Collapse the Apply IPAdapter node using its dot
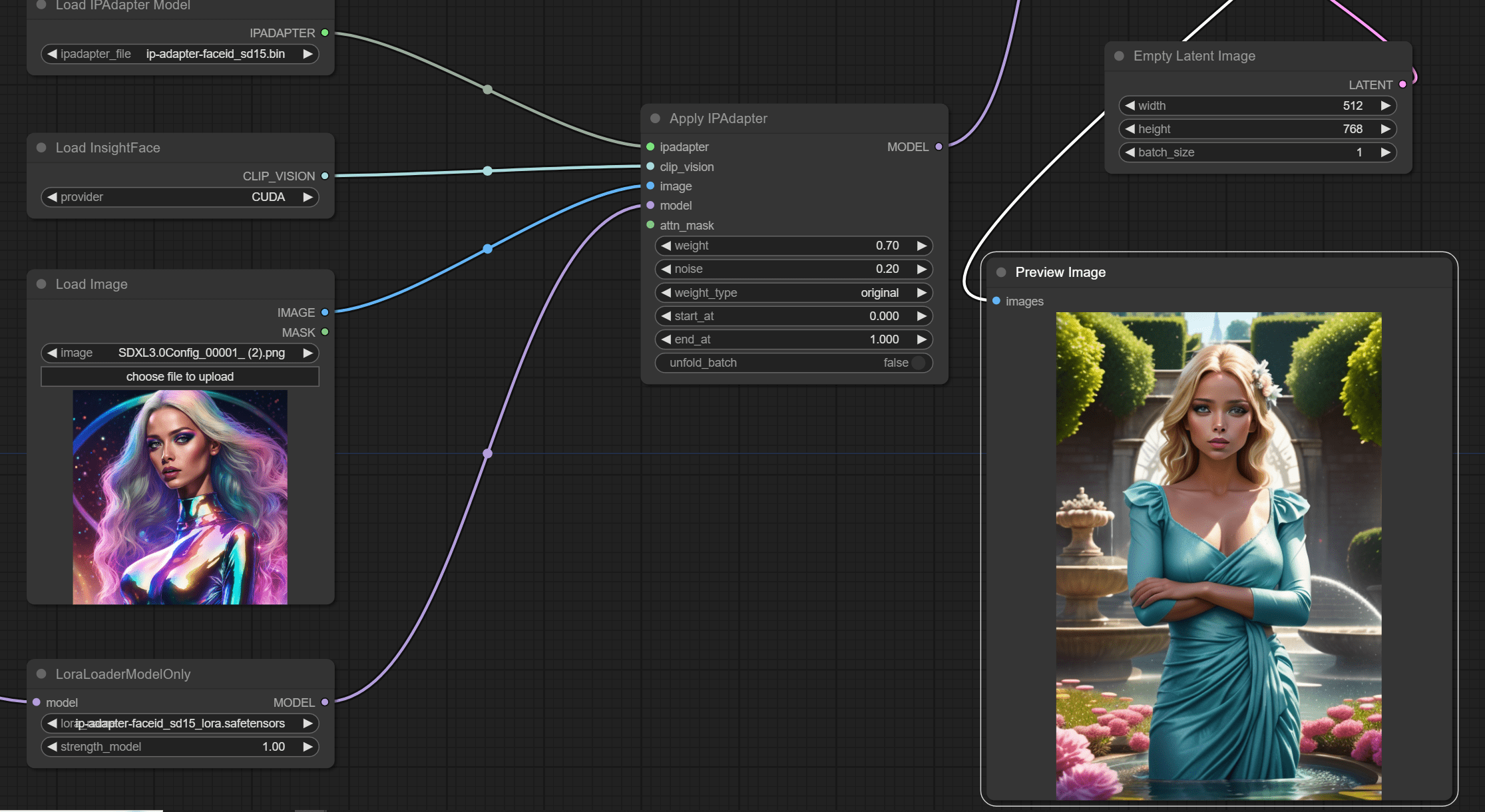 655,118
